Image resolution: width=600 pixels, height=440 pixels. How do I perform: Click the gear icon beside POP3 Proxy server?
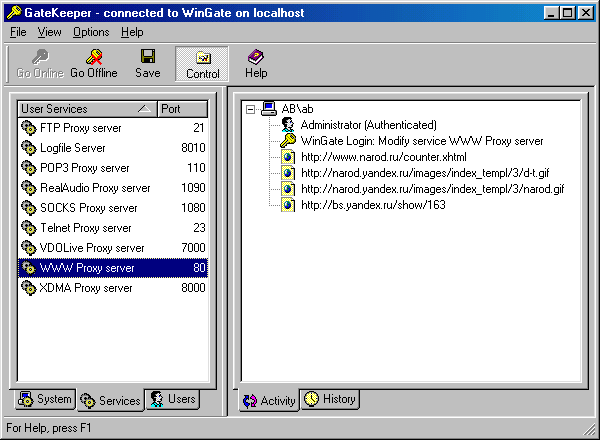[29, 168]
